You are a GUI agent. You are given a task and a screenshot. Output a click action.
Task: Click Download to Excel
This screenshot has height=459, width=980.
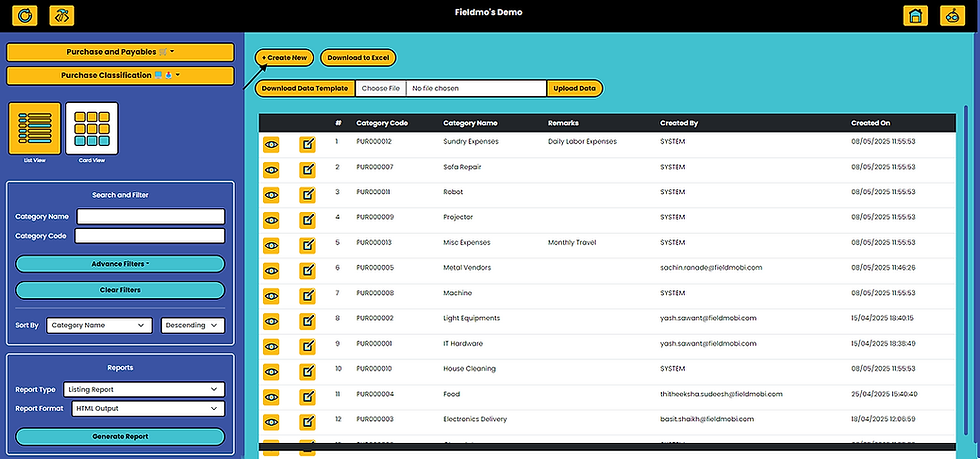tap(358, 58)
